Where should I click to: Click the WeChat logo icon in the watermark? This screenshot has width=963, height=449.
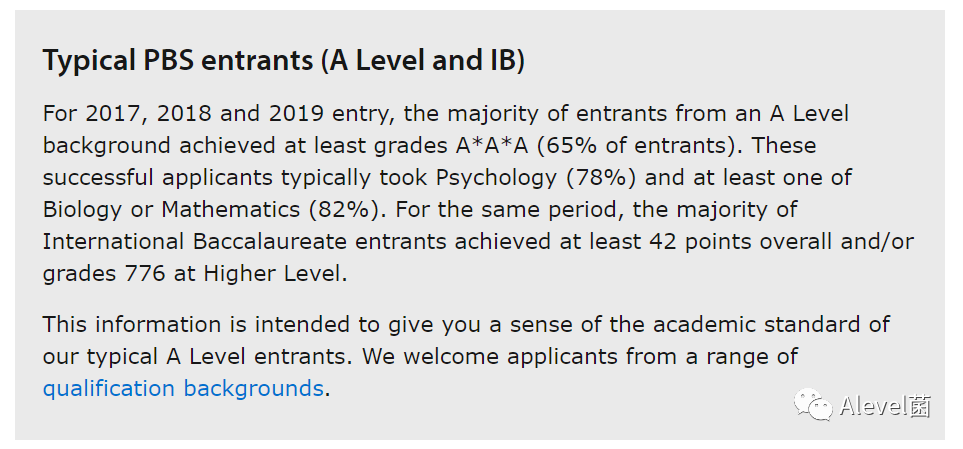coord(813,405)
